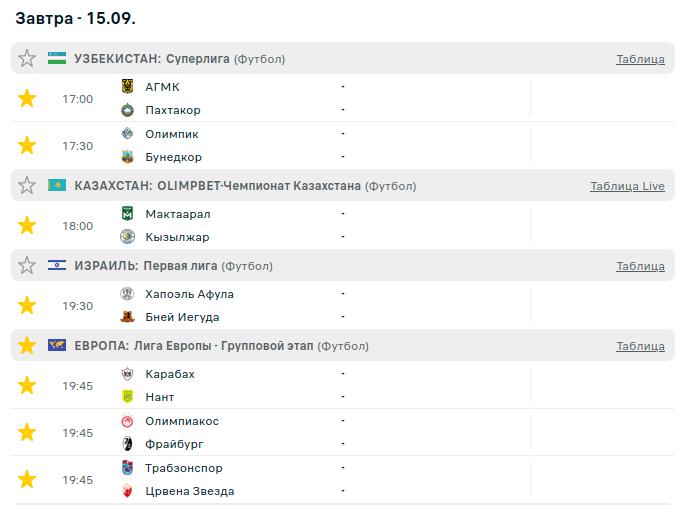
Task: Click the Freiburg club logo
Action: click(x=127, y=444)
